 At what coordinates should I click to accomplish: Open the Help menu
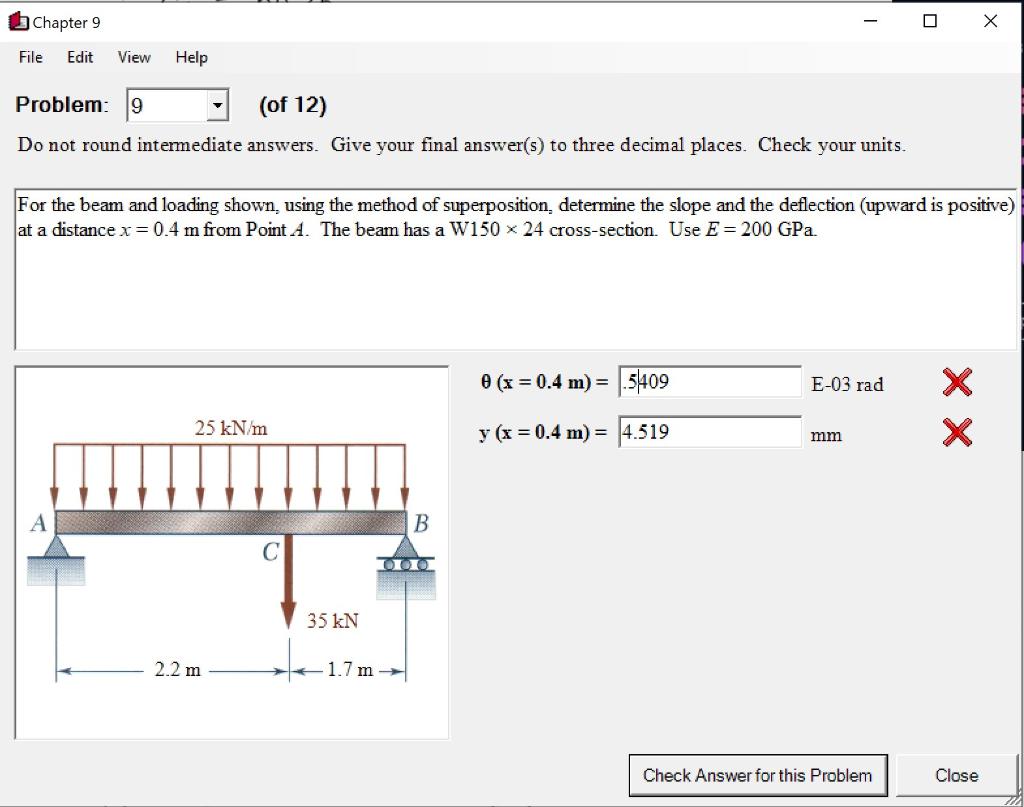click(x=190, y=58)
